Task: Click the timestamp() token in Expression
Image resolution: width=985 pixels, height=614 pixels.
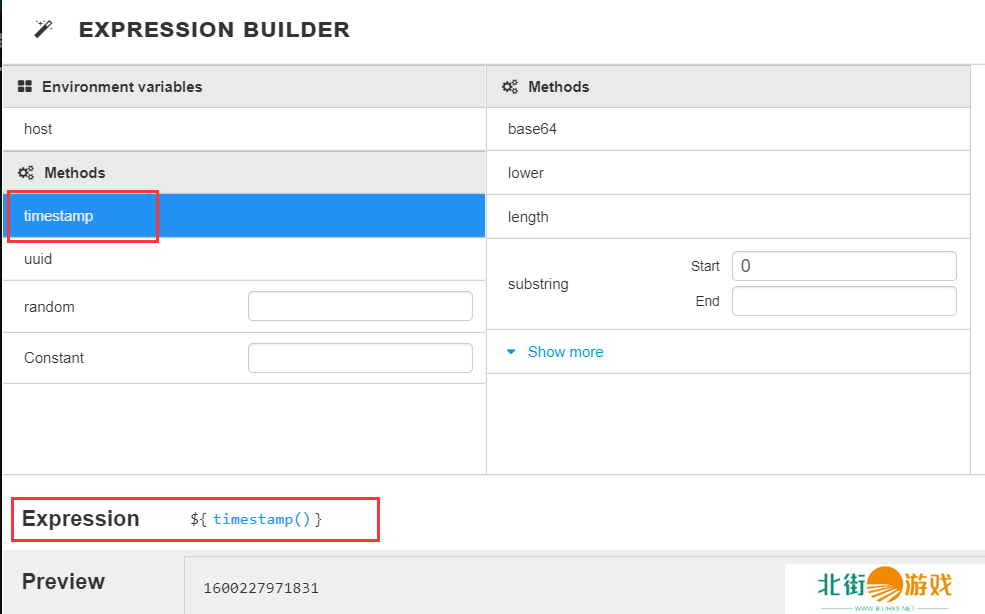Action: [x=262, y=519]
